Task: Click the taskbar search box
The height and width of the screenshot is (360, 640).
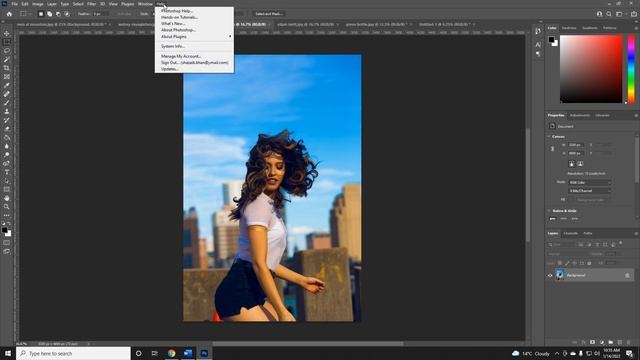Action: (73, 353)
